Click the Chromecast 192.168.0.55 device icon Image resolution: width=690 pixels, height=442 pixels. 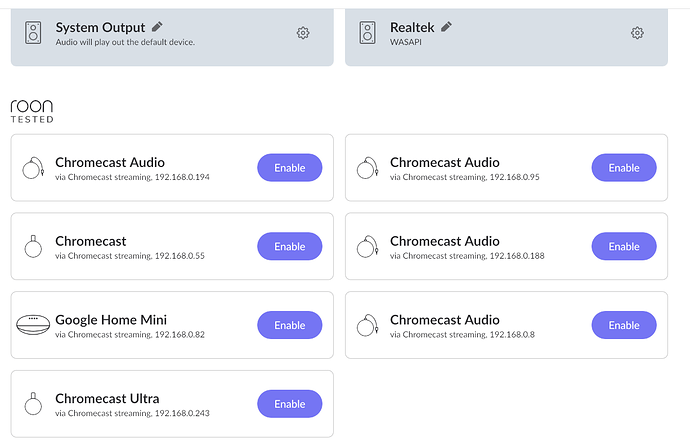coord(33,246)
